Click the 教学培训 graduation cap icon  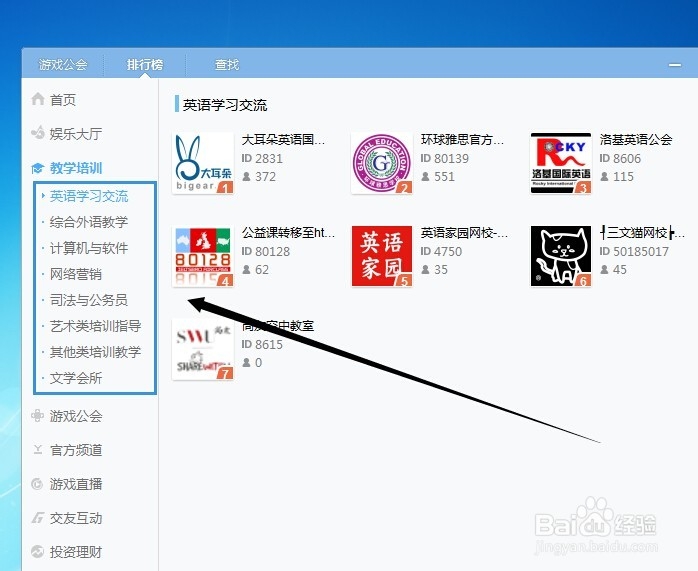click(38, 168)
